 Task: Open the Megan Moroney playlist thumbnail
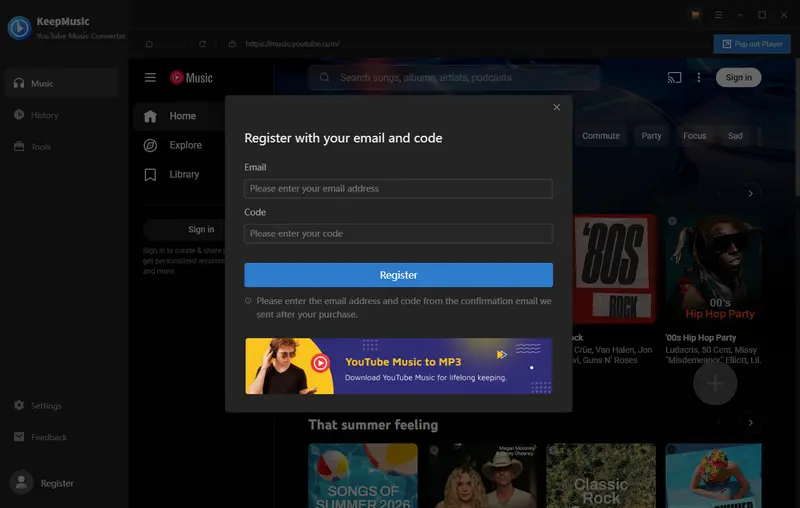point(482,475)
